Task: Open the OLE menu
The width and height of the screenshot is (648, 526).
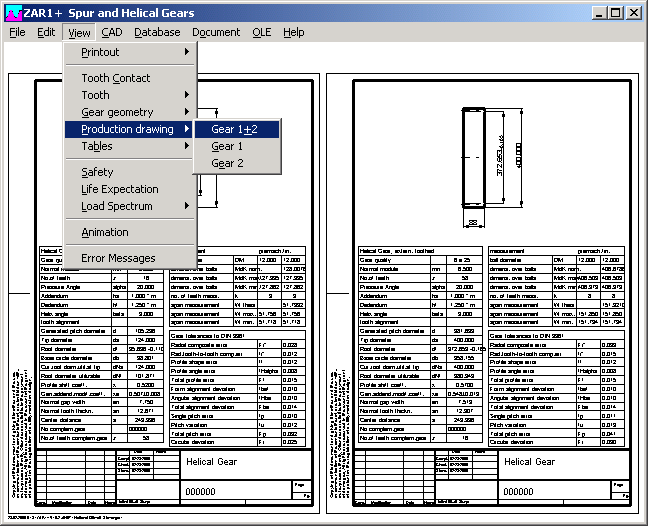Action: tap(262, 32)
